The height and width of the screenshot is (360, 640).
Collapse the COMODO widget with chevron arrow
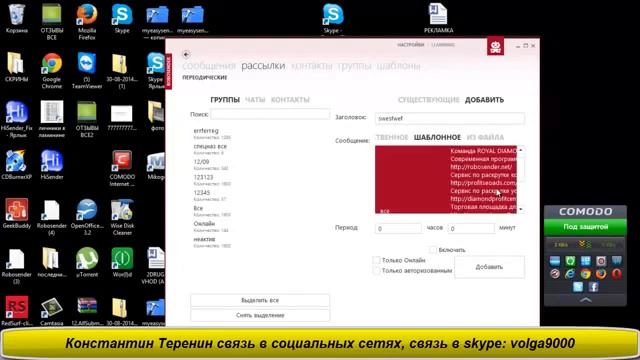coord(585,300)
